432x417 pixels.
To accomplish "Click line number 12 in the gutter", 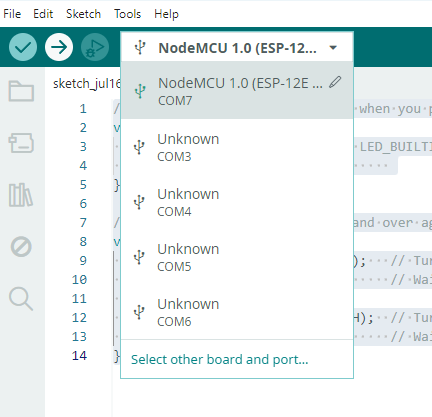I will click(x=79, y=317).
